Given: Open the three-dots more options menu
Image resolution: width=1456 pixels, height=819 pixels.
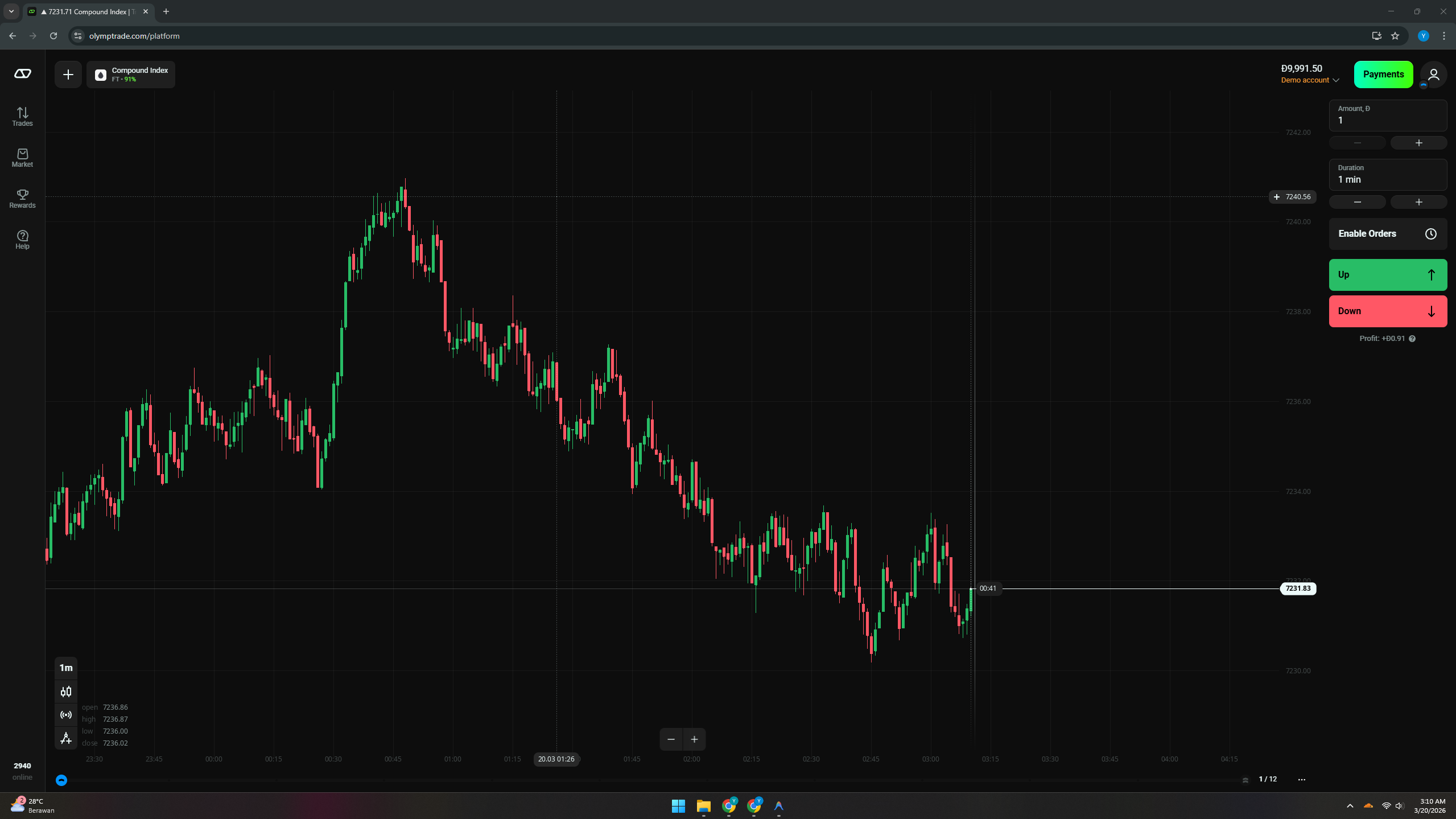Looking at the screenshot, I should point(1301,779).
